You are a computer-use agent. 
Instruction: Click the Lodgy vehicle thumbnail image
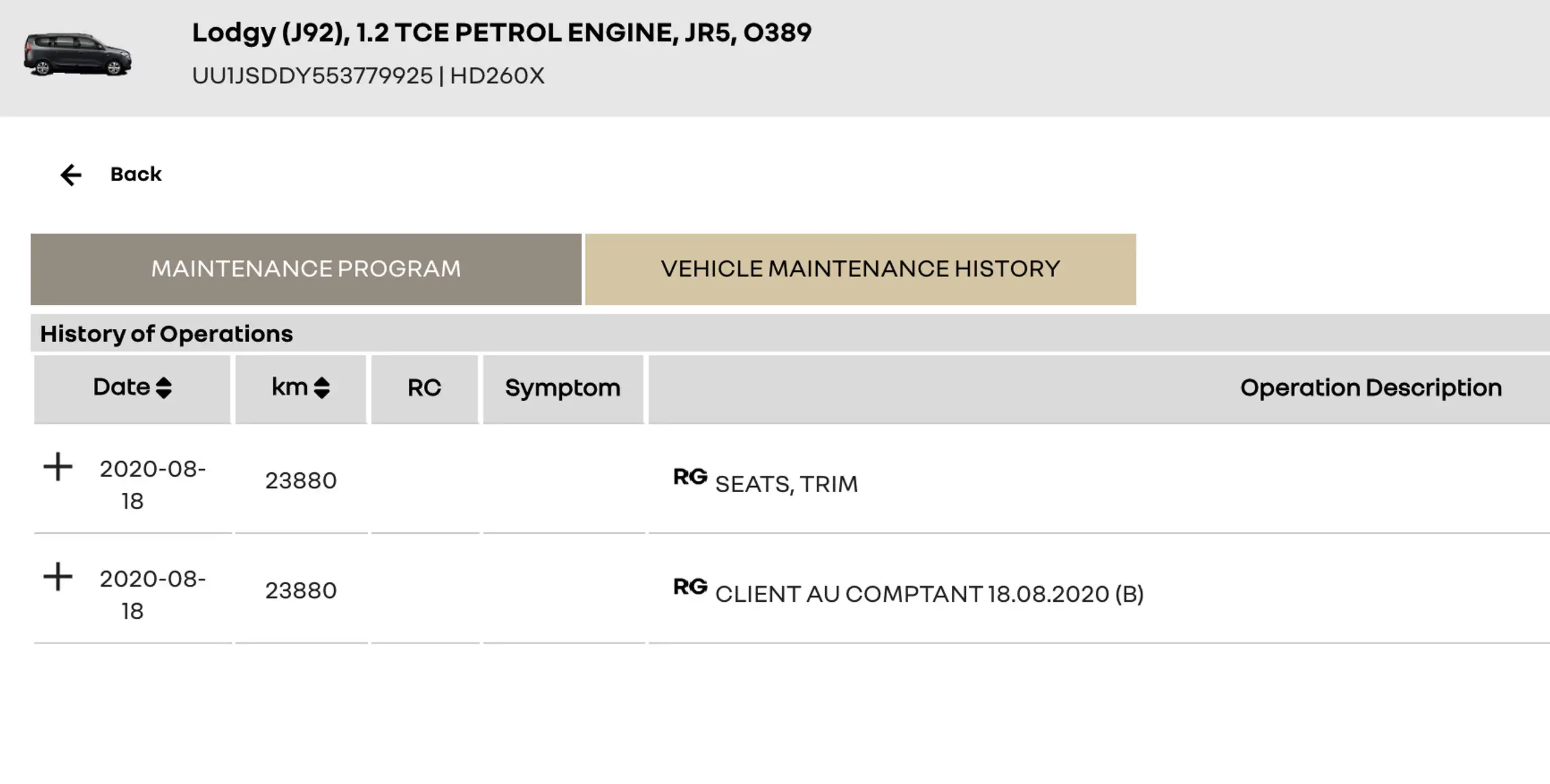tap(77, 54)
